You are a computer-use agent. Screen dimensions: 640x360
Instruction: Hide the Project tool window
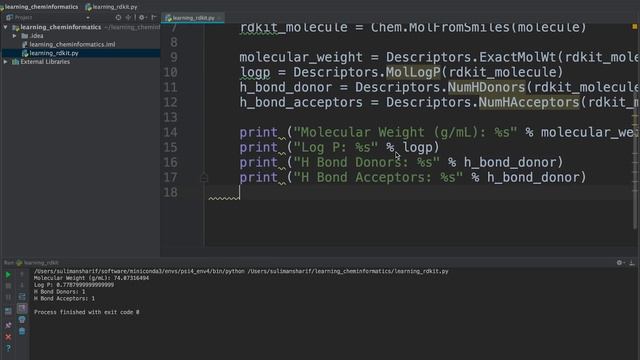coord(154,18)
